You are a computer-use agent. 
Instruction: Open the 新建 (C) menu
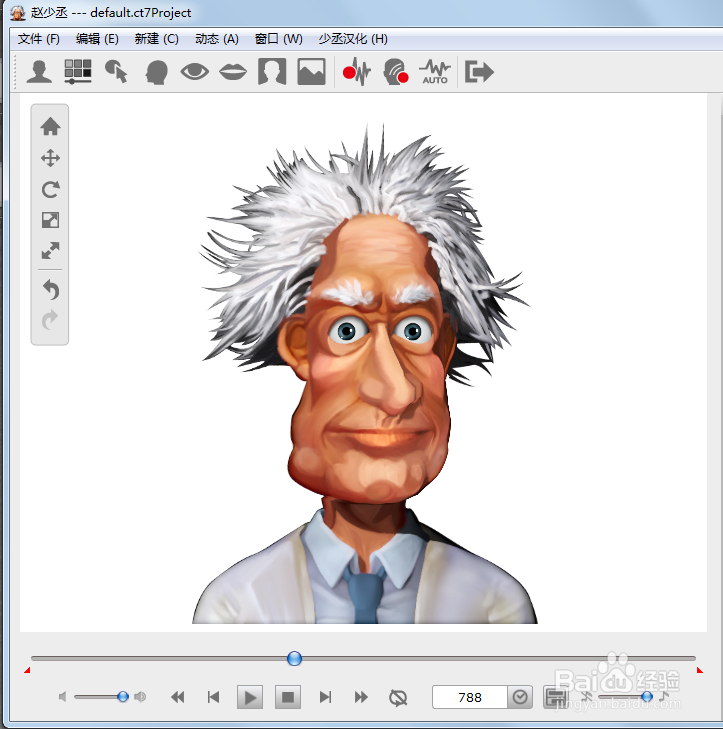[x=156, y=39]
